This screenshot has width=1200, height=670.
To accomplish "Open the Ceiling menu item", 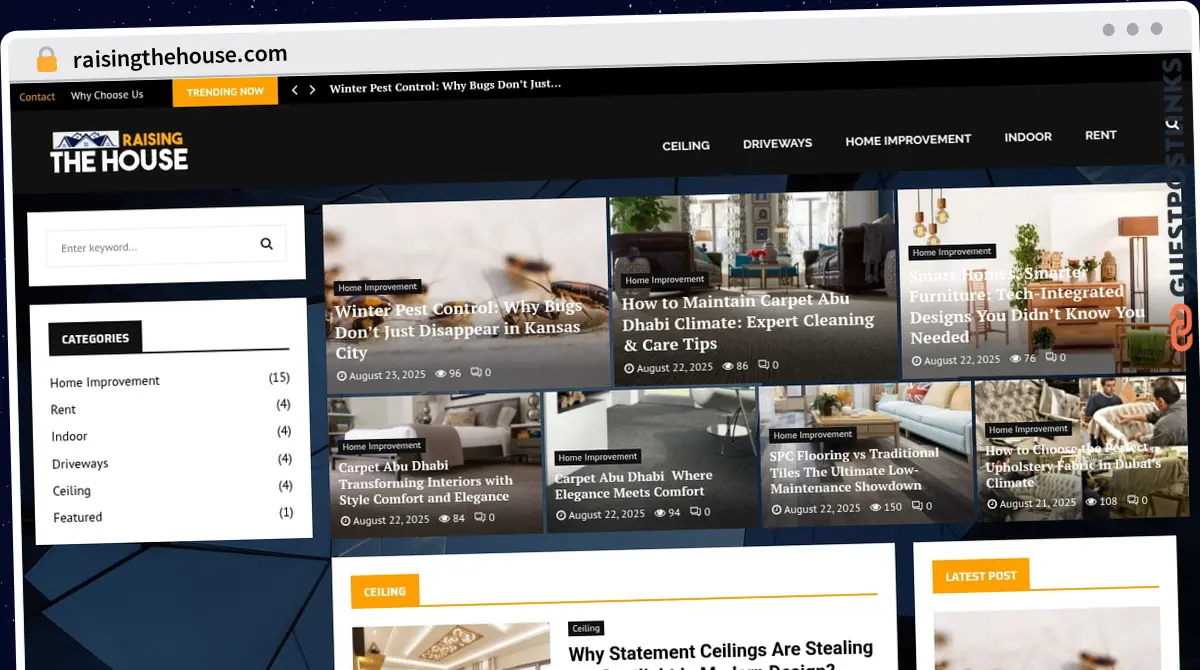I will (x=686, y=145).
